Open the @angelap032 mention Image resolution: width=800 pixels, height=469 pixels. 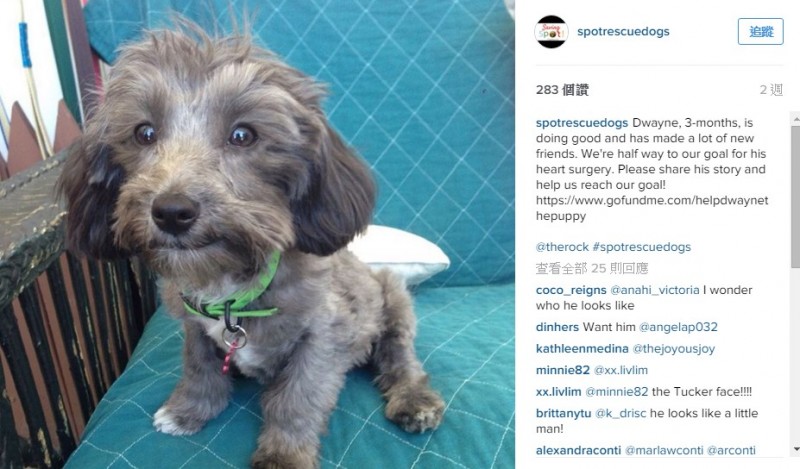[x=678, y=327]
